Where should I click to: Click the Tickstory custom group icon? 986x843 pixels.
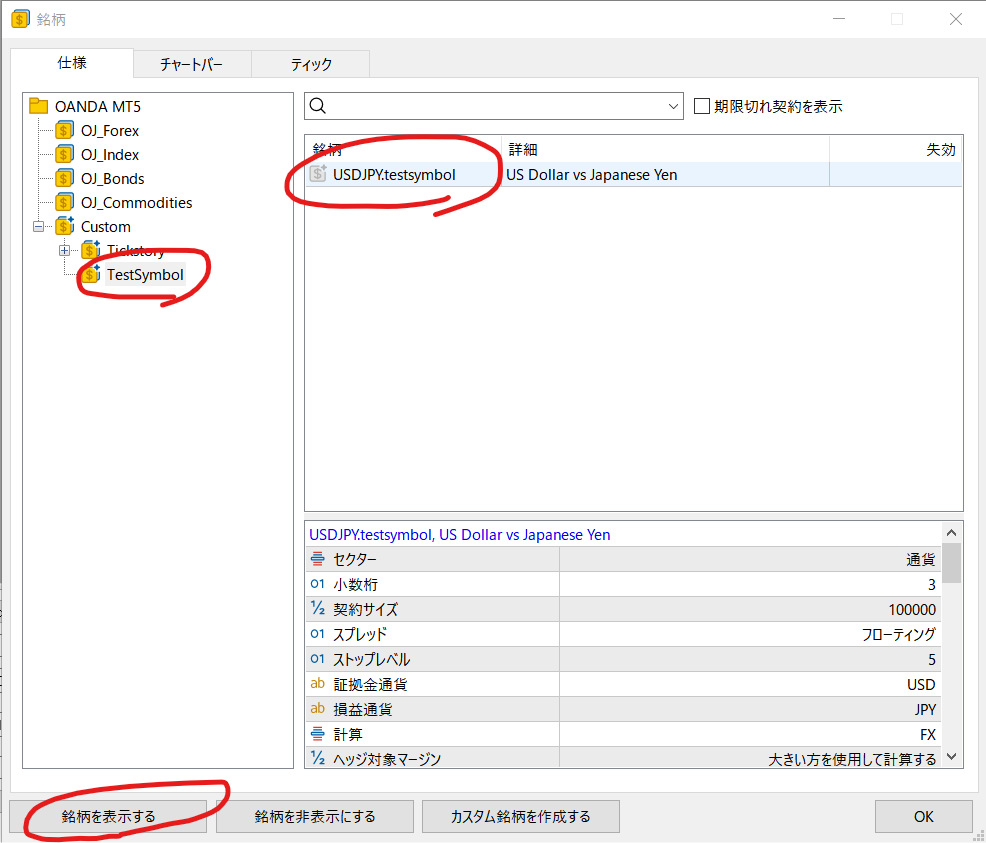tap(91, 250)
